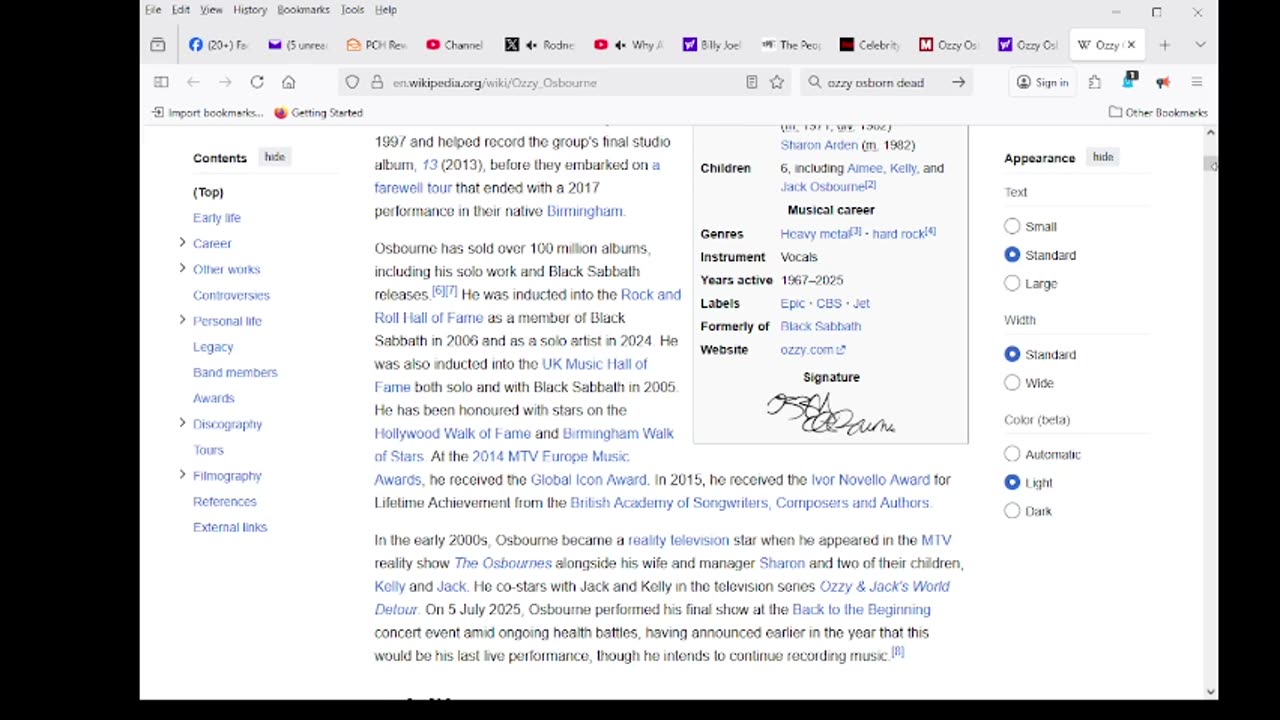Expand the Other works contents section
This screenshot has height=720, width=1280.
pos(182,268)
